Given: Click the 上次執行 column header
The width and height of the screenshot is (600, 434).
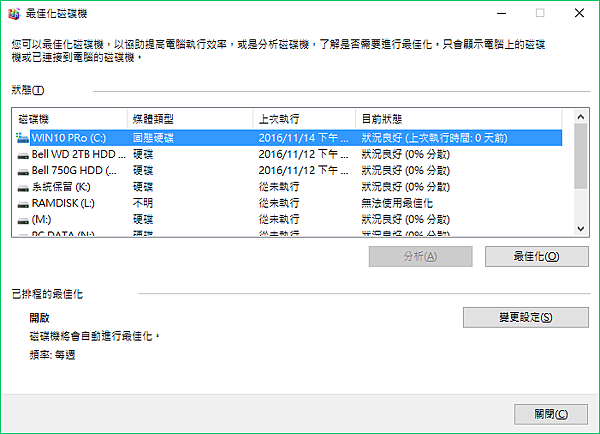Looking at the screenshot, I should (304, 119).
